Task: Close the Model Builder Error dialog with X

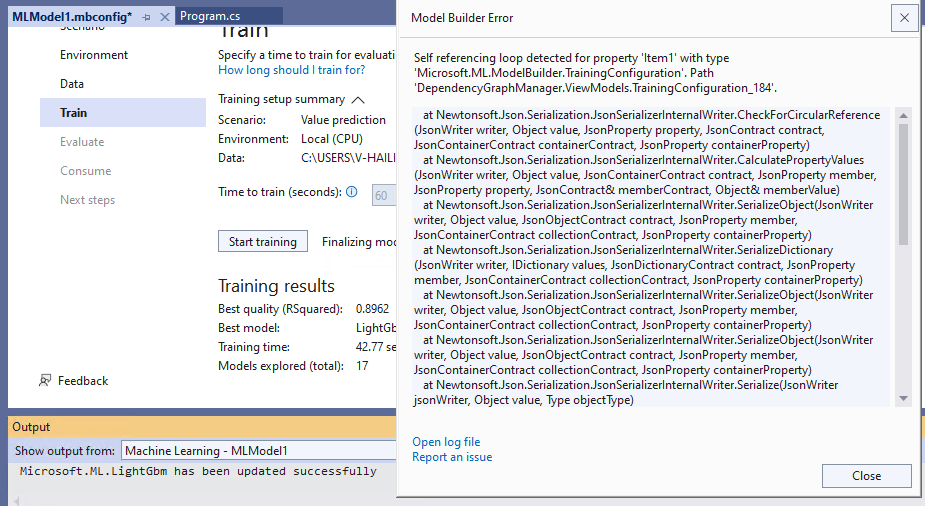Action: (x=904, y=18)
